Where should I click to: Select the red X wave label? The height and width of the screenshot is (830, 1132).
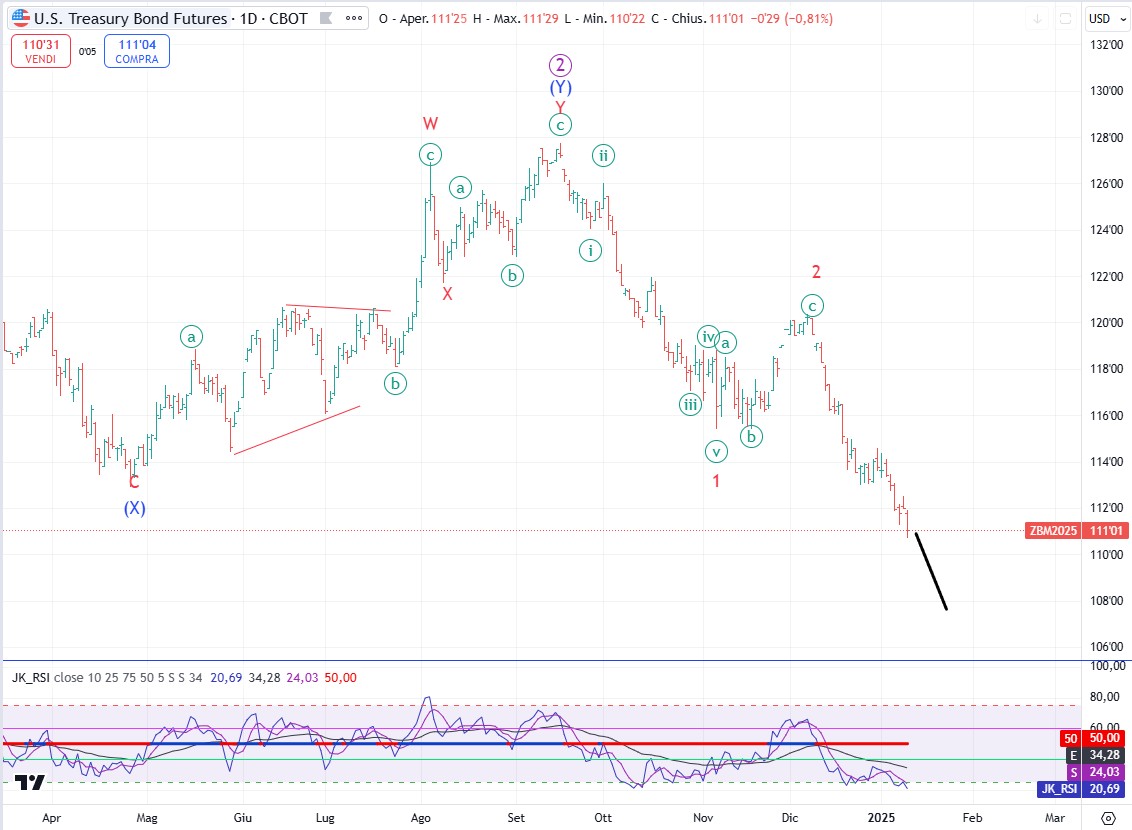pyautogui.click(x=448, y=294)
